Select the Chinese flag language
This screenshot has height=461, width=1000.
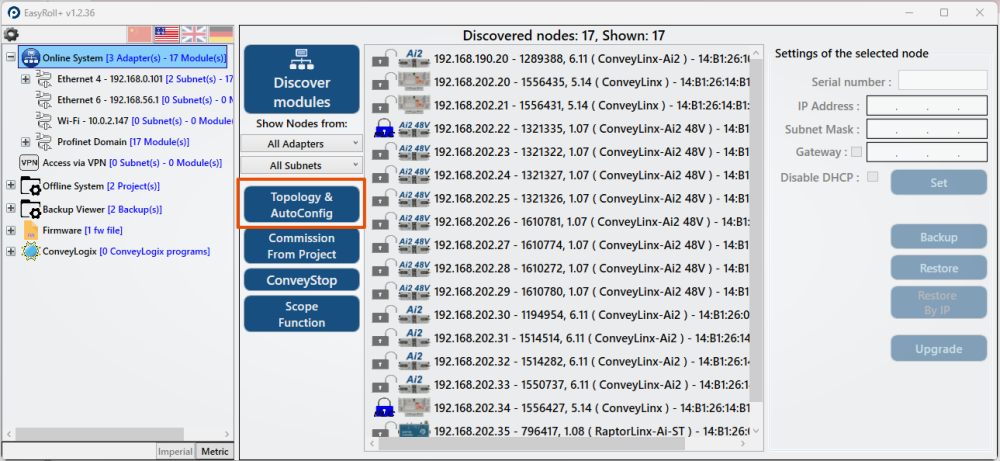click(x=139, y=34)
